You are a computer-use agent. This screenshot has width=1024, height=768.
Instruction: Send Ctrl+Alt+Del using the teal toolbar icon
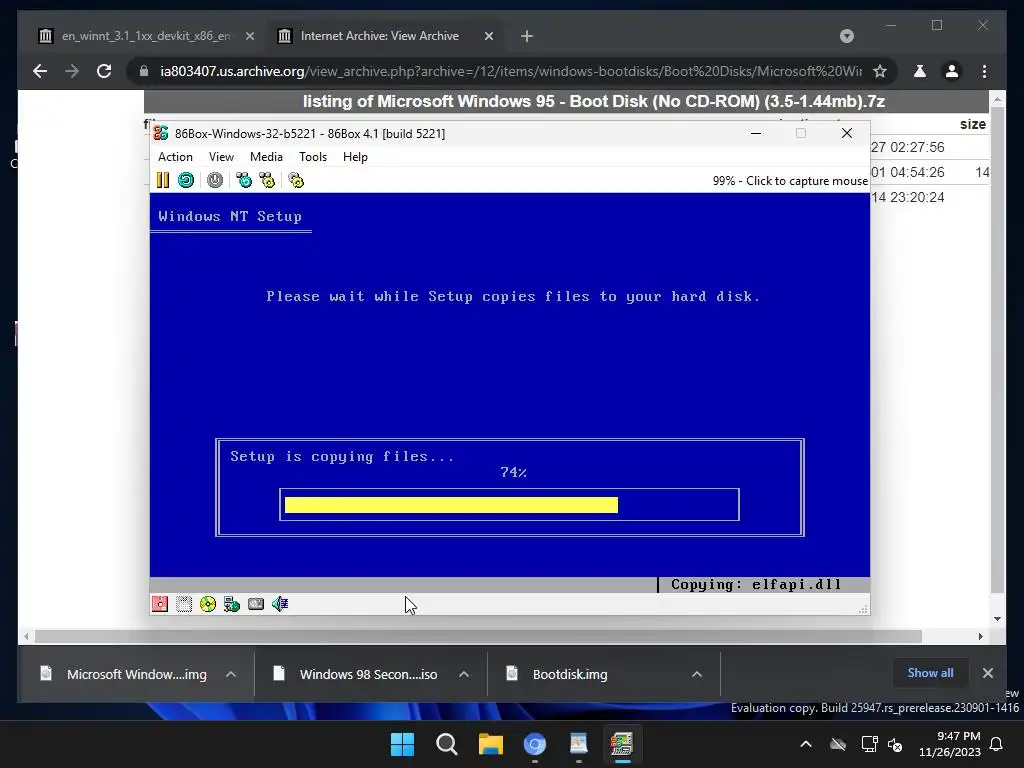click(x=244, y=180)
